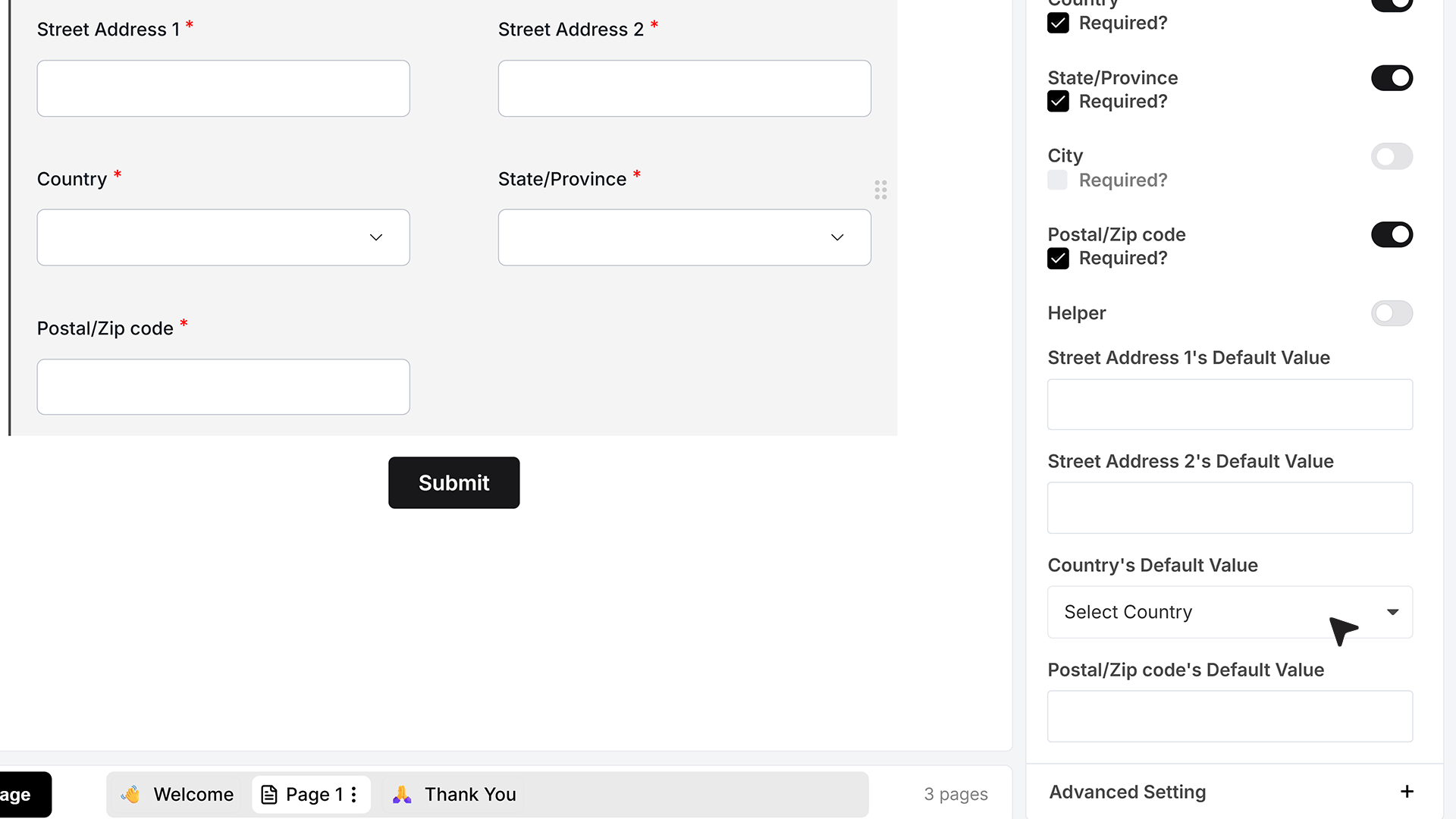Screen dimensions: 1456x819
Task: Click the partially visible add page button
Action: (x=25, y=794)
